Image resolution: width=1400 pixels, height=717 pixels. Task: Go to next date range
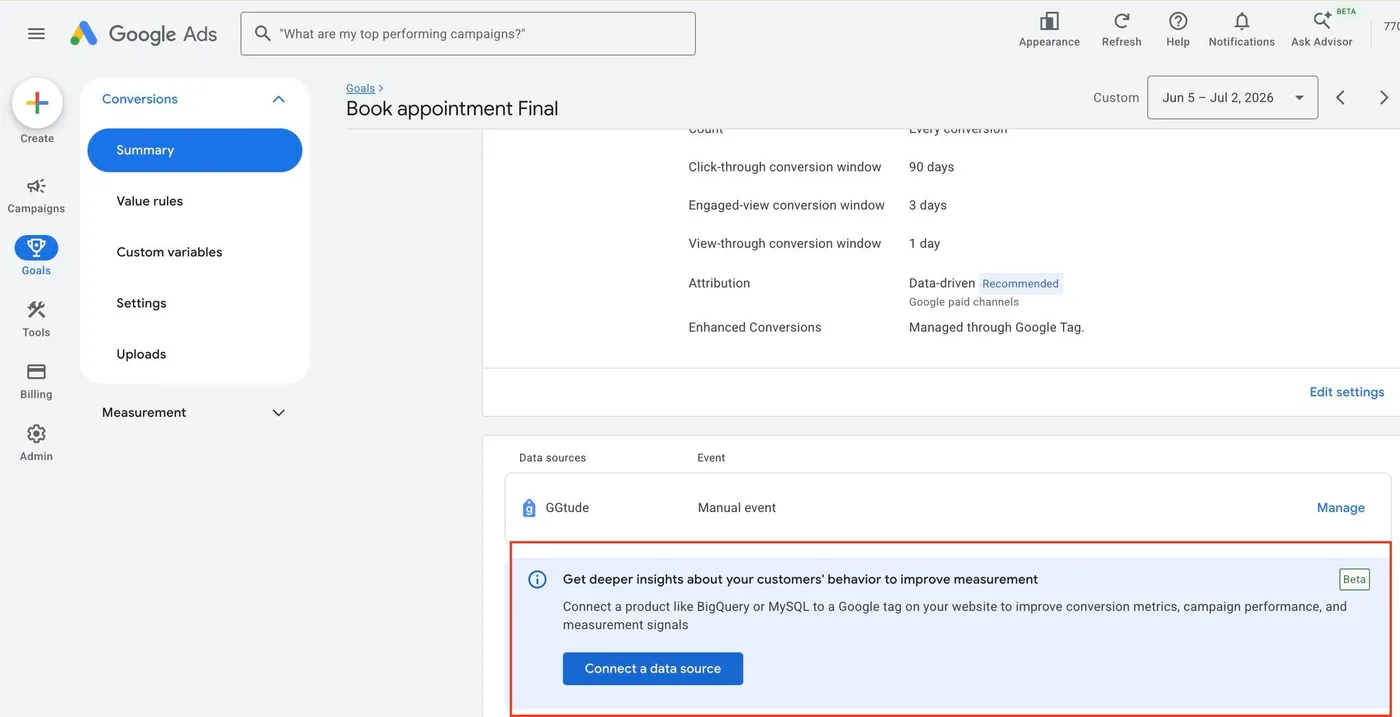1384,98
